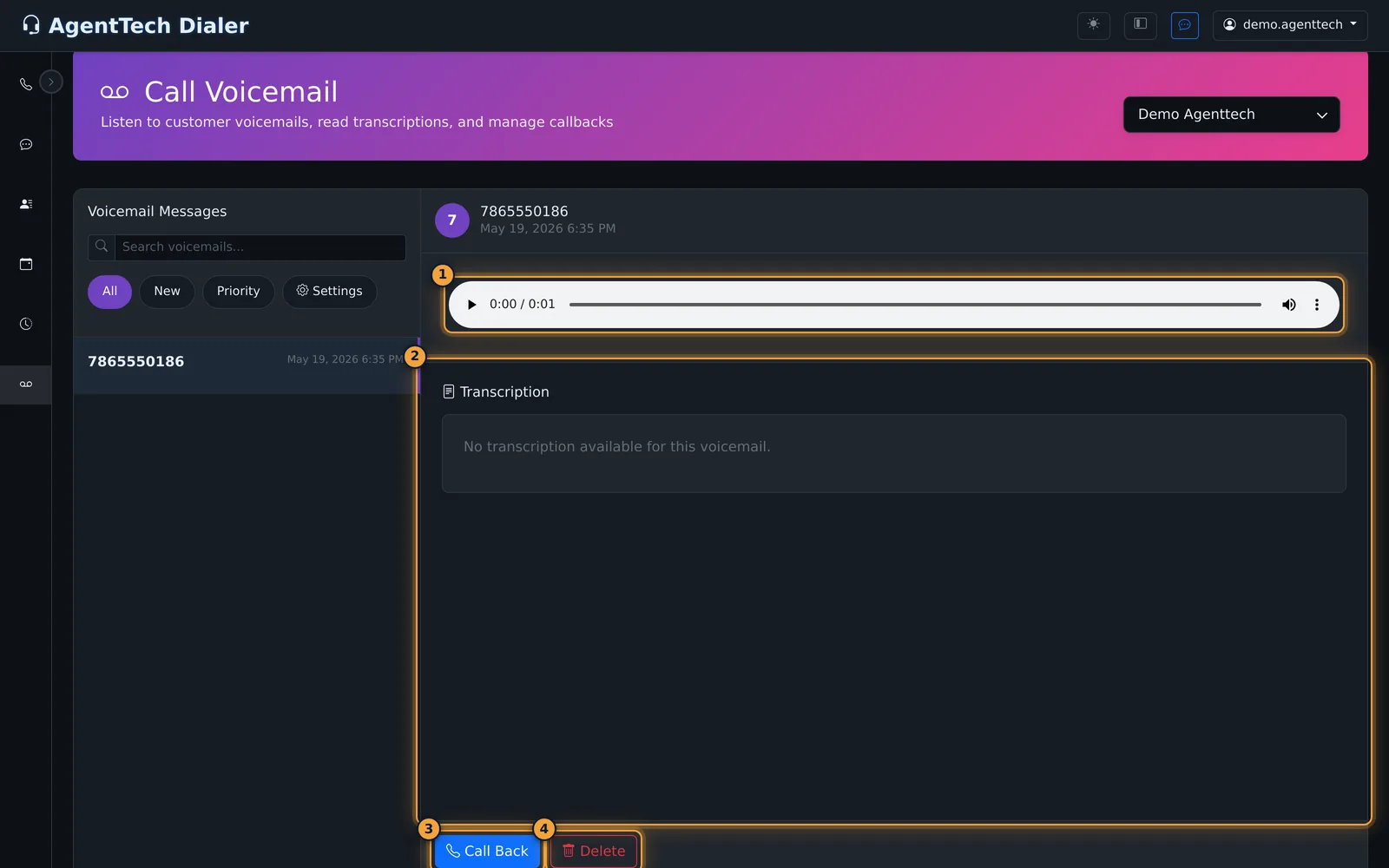This screenshot has height=868, width=1389.
Task: Click the voicemail detail number 7865550186 header
Action: pos(524,212)
